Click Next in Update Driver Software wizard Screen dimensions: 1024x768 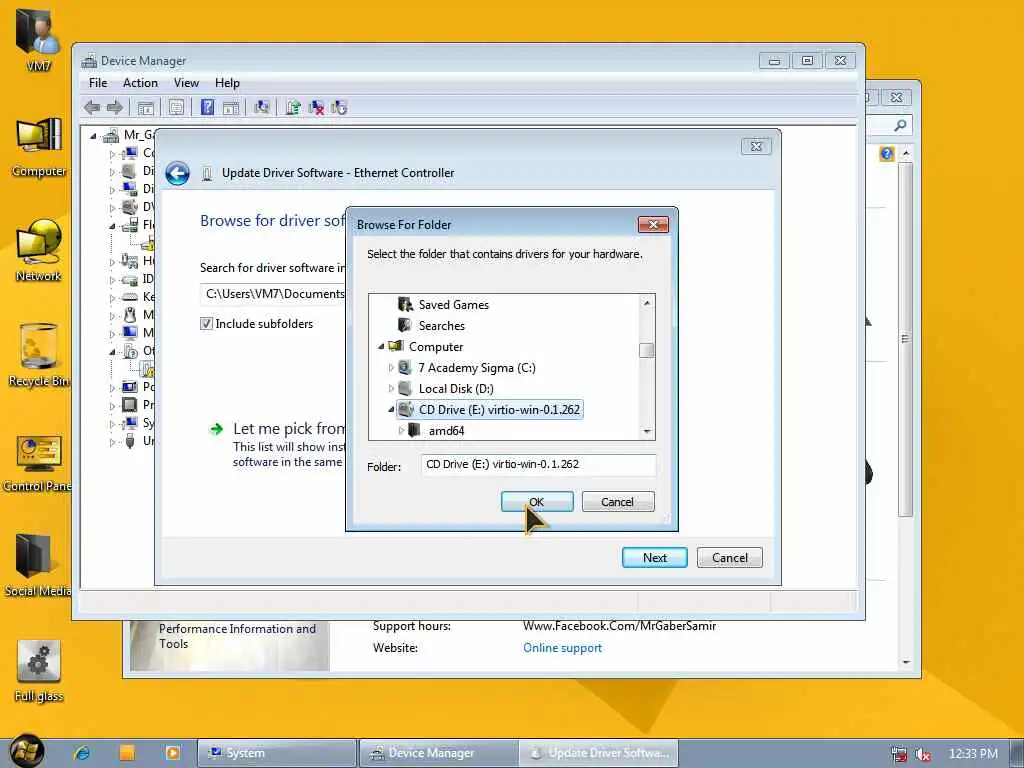(x=654, y=558)
